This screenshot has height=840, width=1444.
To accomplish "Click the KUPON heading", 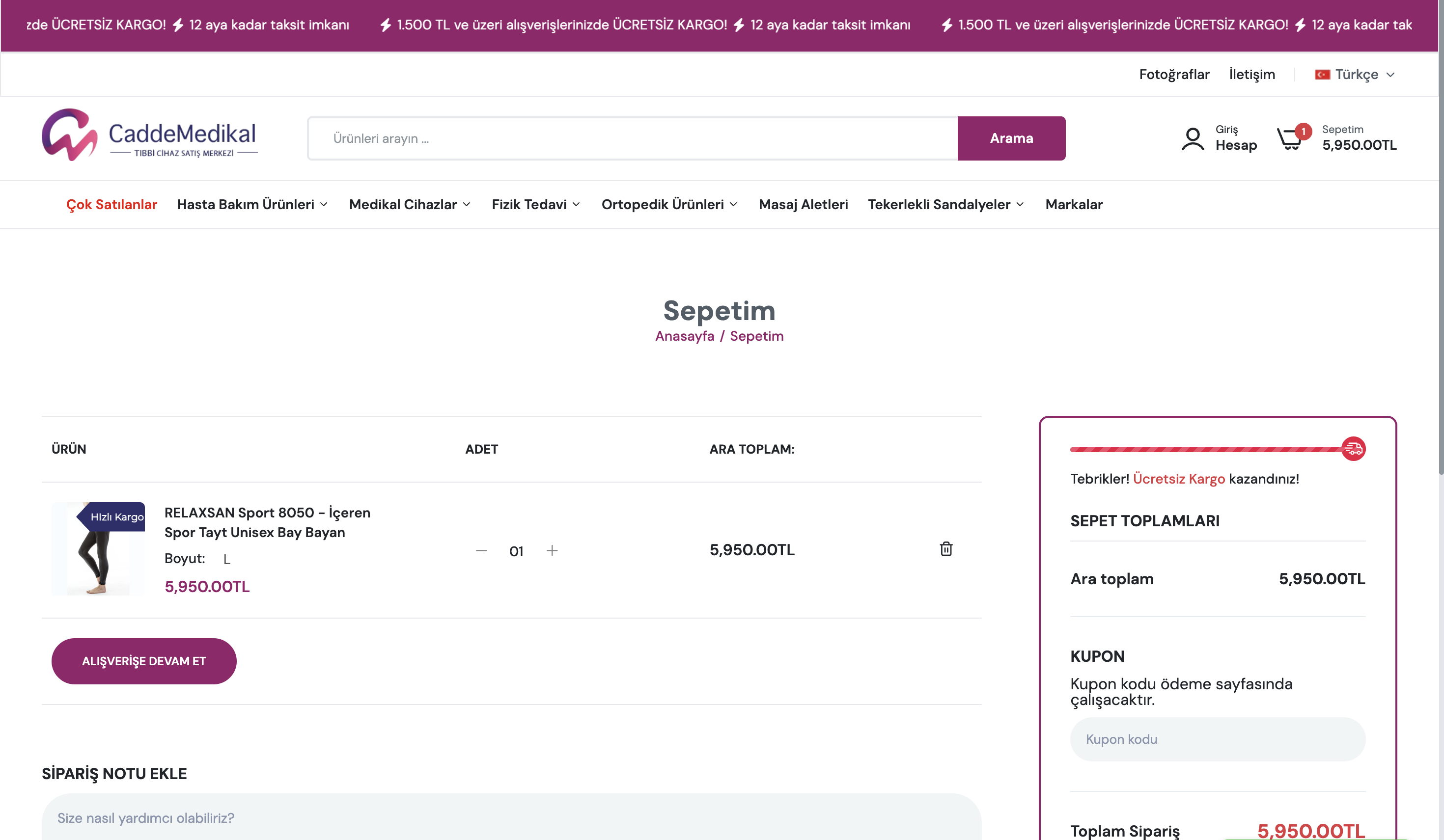I will (1097, 656).
